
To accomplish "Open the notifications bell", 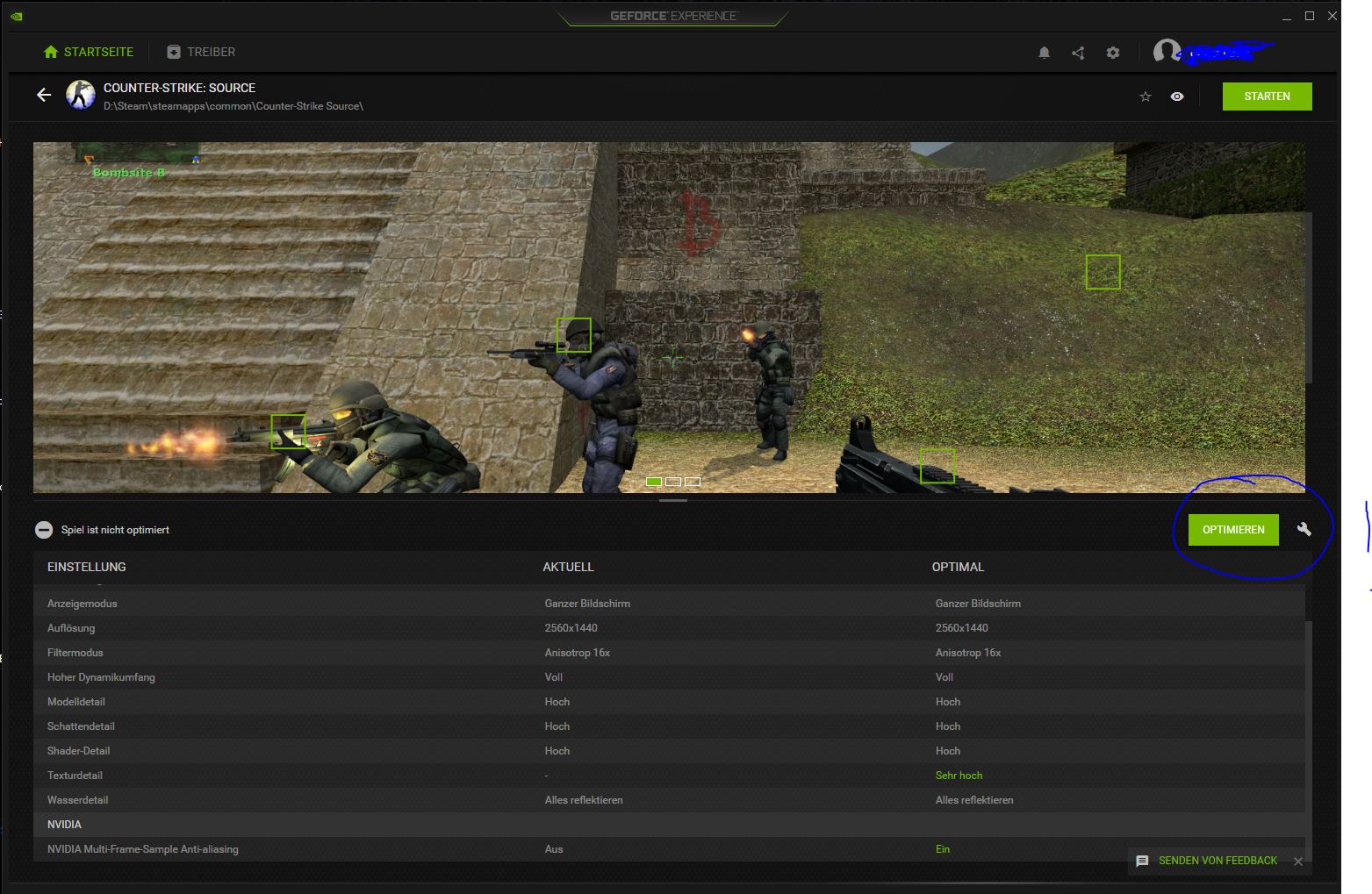I will click(1044, 53).
